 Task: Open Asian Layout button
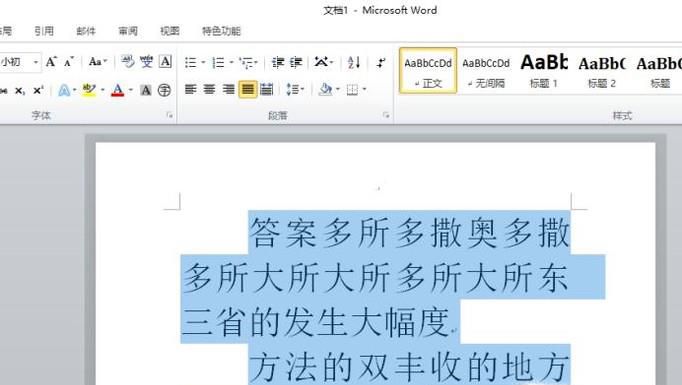tap(324, 63)
